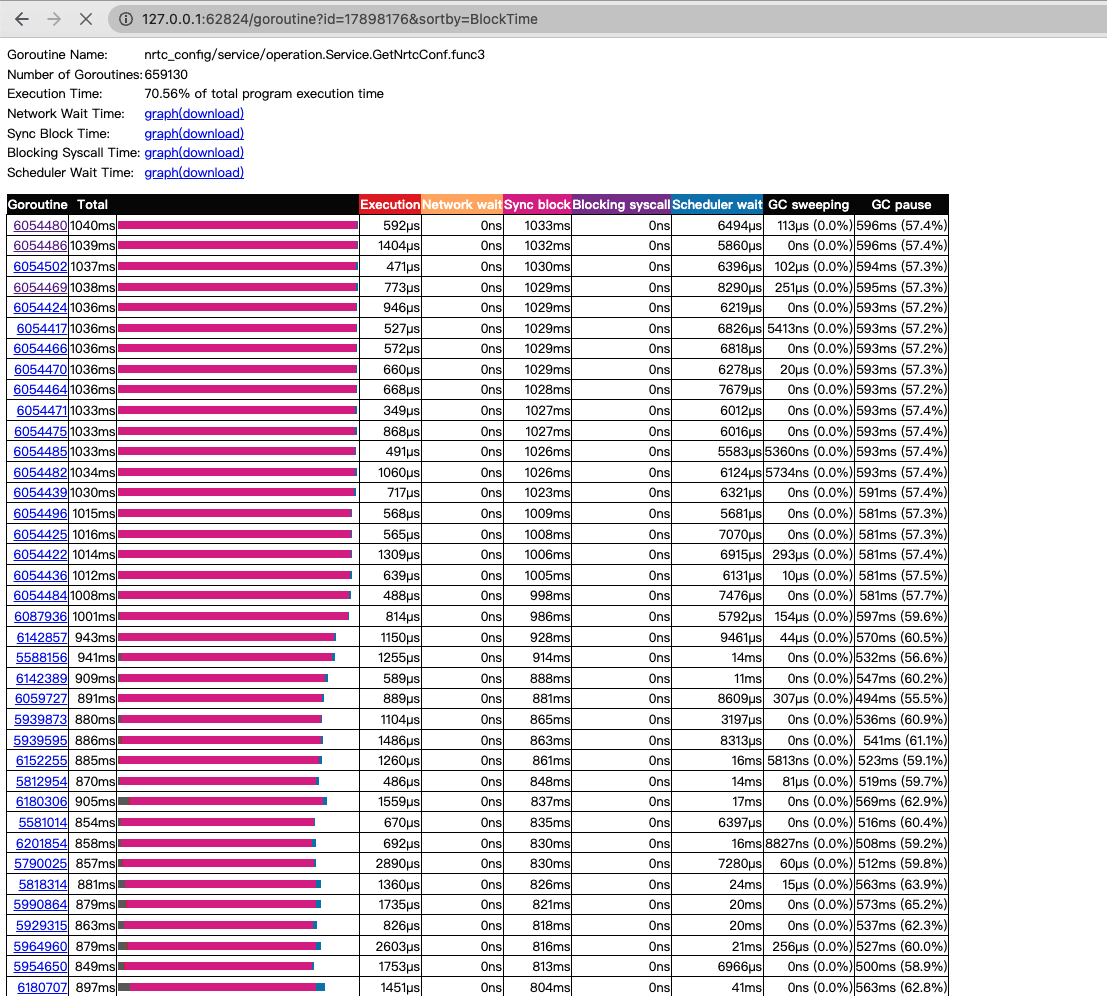The width and height of the screenshot is (1107, 996).
Task: Click the browser back arrow
Action: [x=21, y=19]
